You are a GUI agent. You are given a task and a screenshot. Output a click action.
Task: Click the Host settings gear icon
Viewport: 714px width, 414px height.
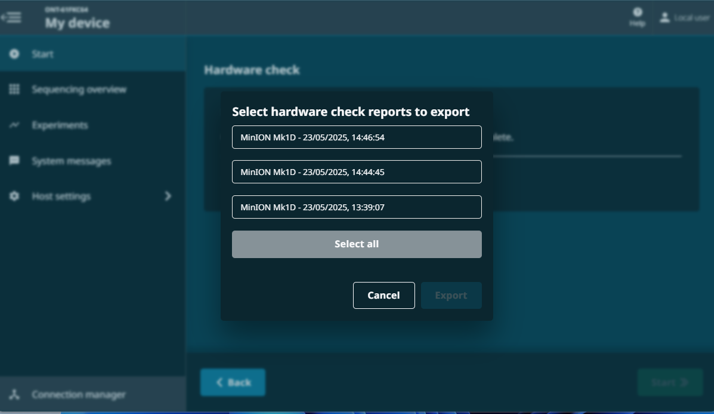14,196
